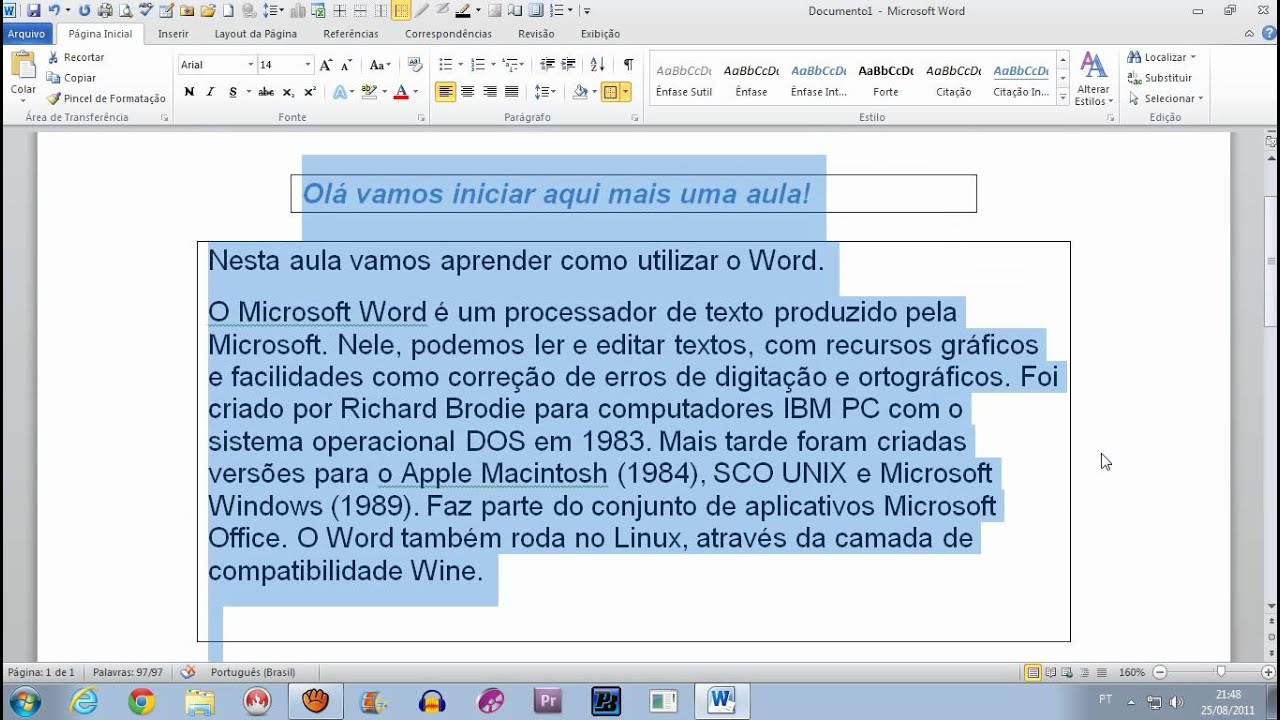
Task: Switch to Correspondências tab
Action: pyautogui.click(x=449, y=34)
